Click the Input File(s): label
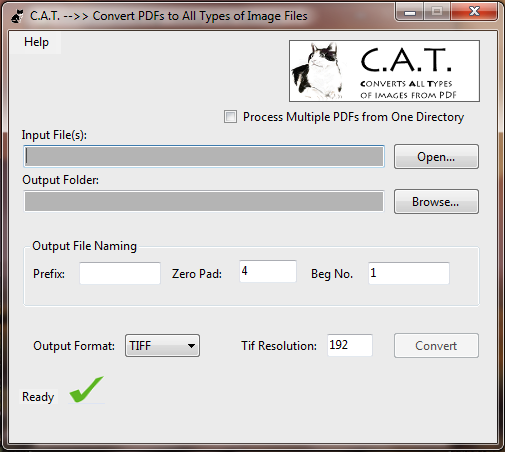505x452 pixels. (54, 135)
